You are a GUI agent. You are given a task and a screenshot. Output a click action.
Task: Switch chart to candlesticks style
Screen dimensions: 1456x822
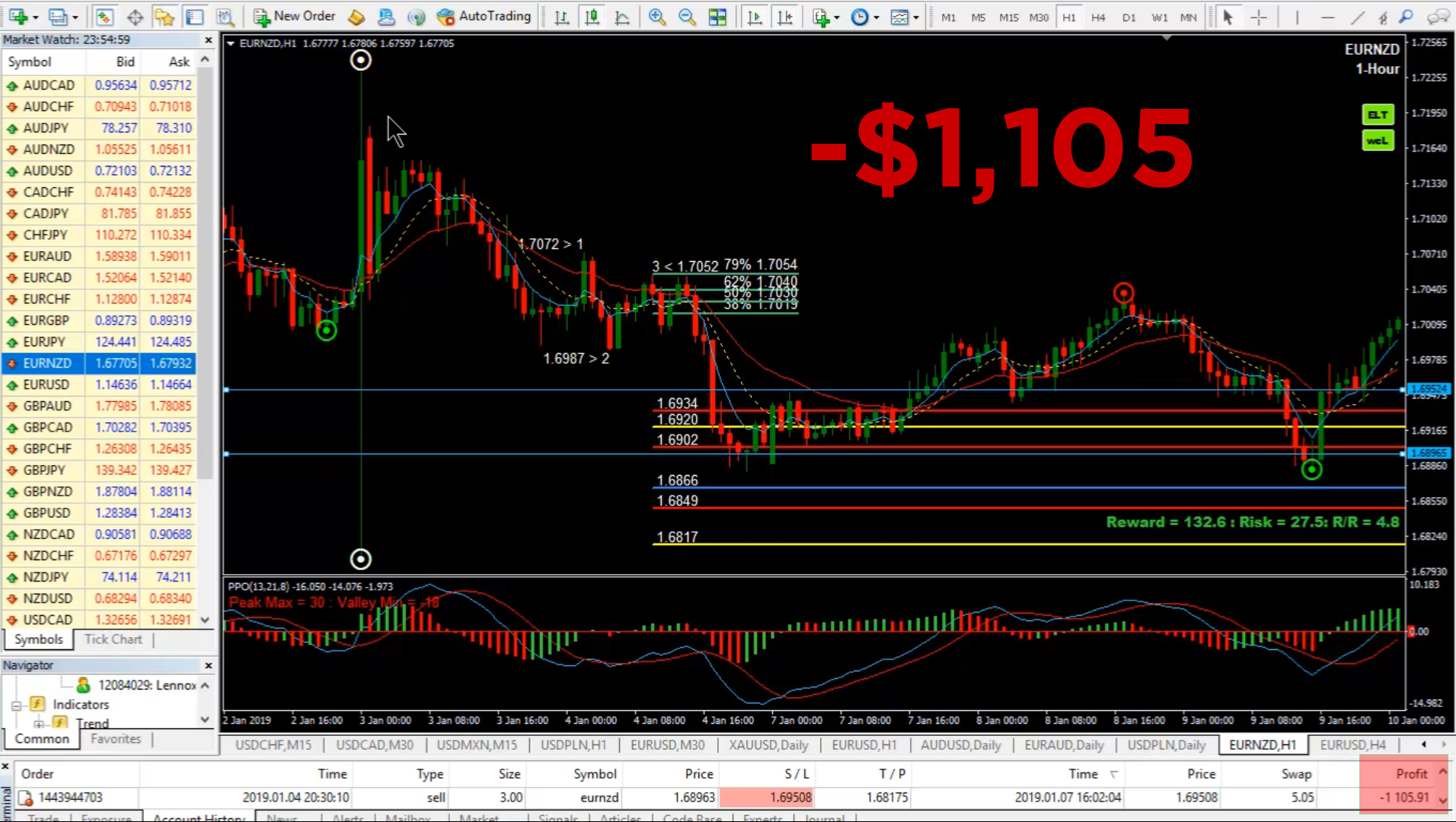(x=592, y=16)
